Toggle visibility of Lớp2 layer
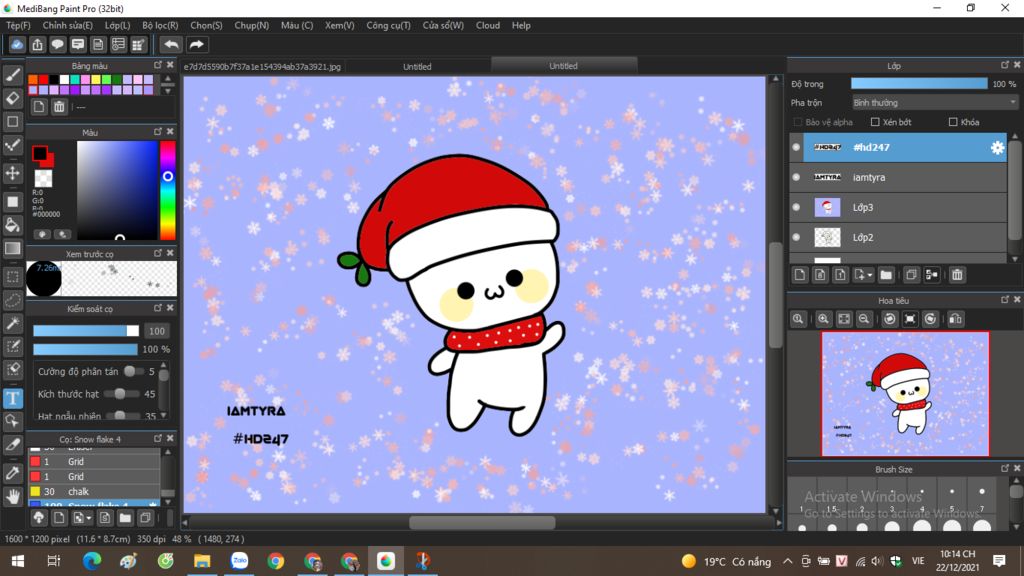The image size is (1024, 576). (x=796, y=237)
